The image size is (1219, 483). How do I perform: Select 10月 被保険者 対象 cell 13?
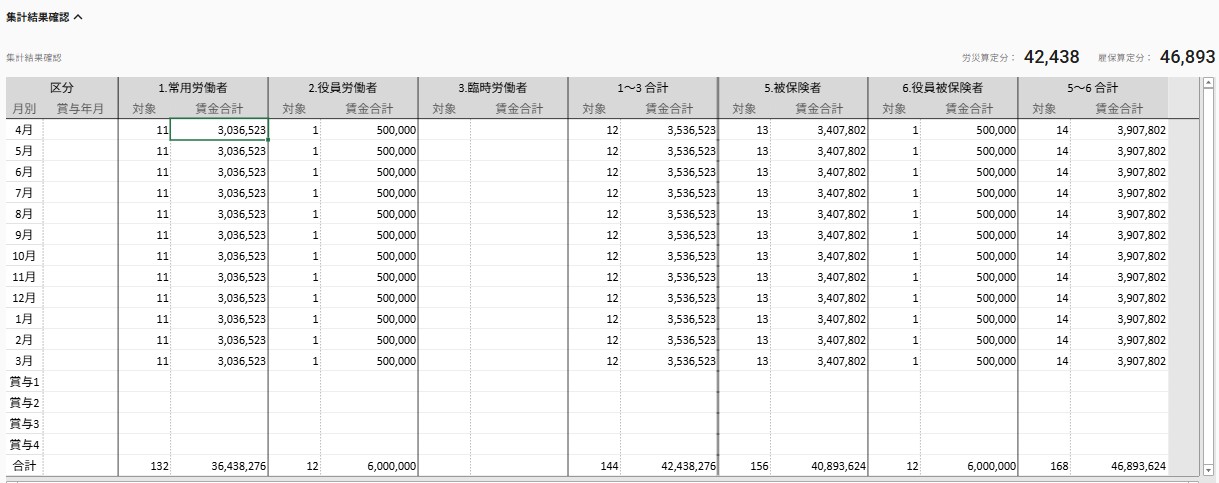coord(745,256)
